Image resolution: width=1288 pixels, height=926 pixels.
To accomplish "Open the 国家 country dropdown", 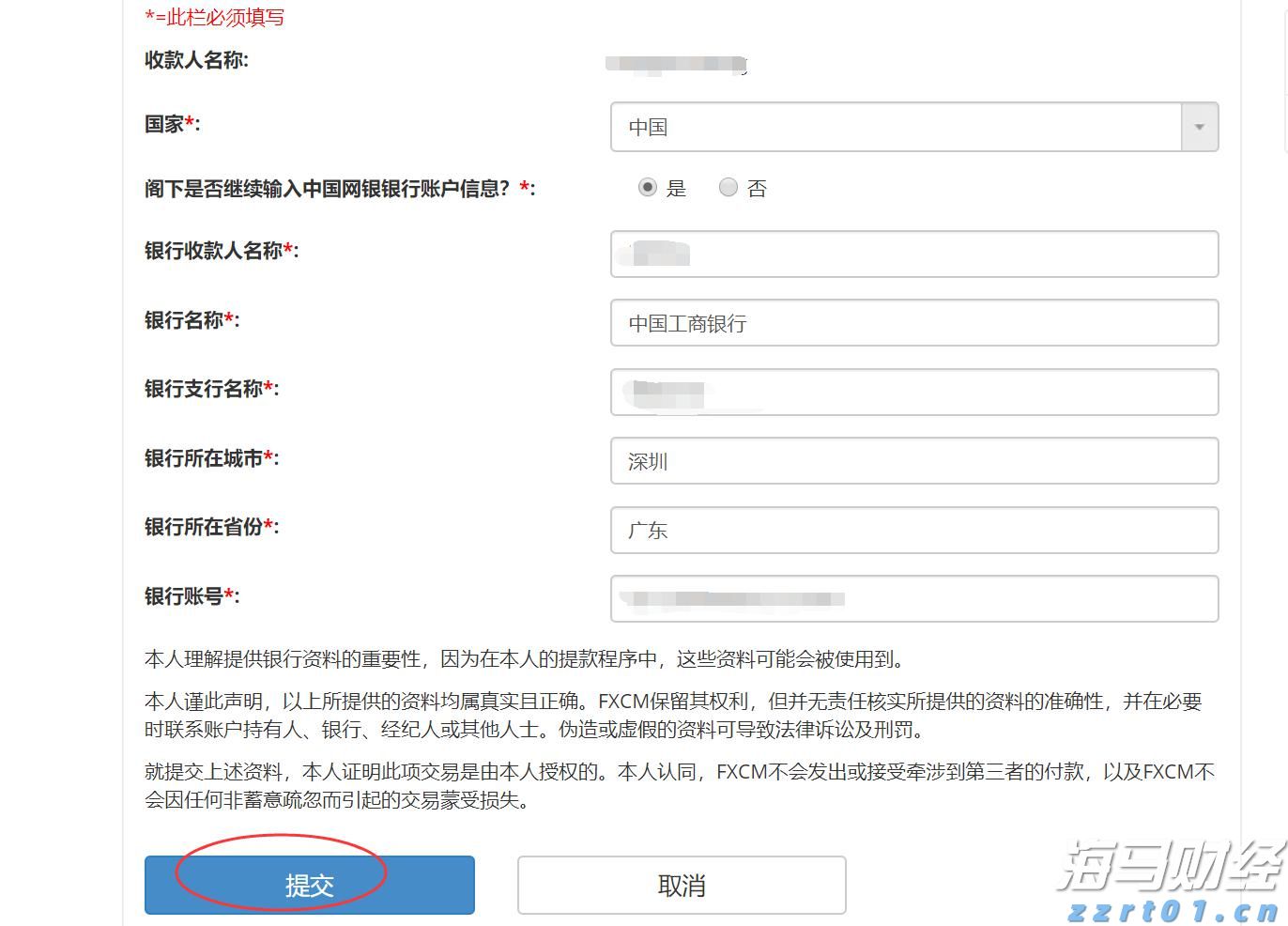I will 901,127.
